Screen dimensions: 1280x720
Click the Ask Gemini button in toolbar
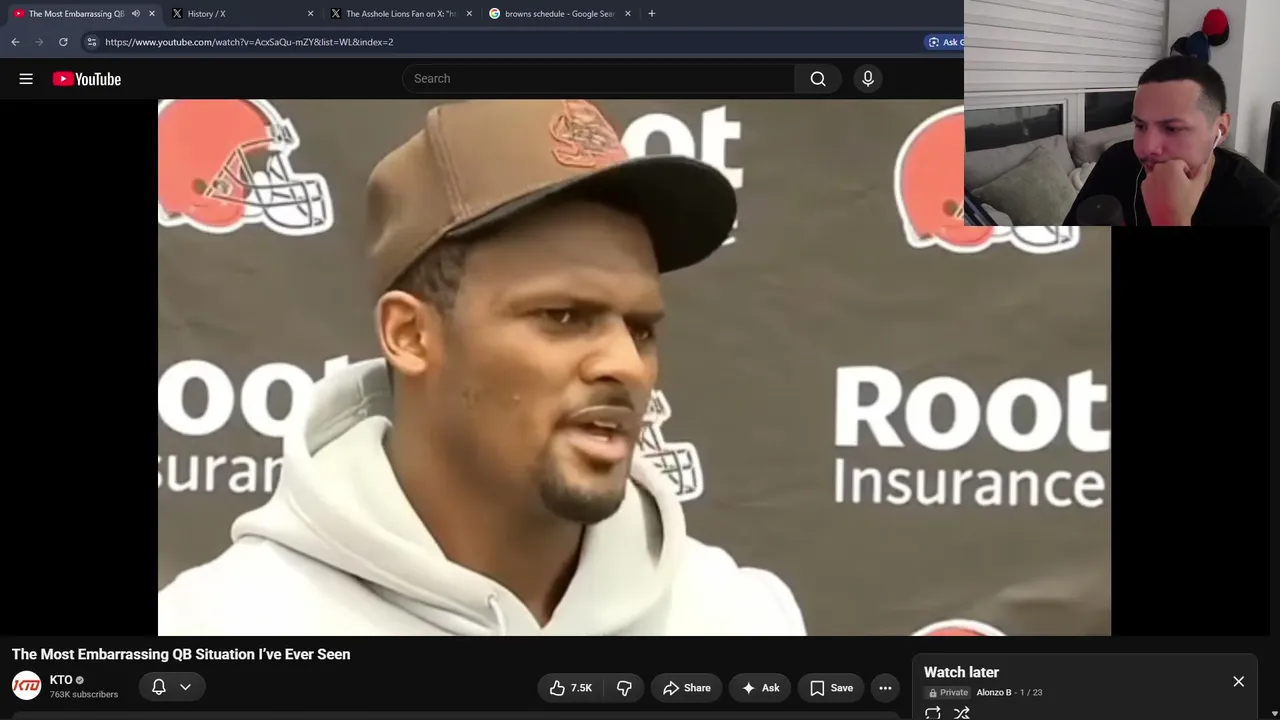944,42
